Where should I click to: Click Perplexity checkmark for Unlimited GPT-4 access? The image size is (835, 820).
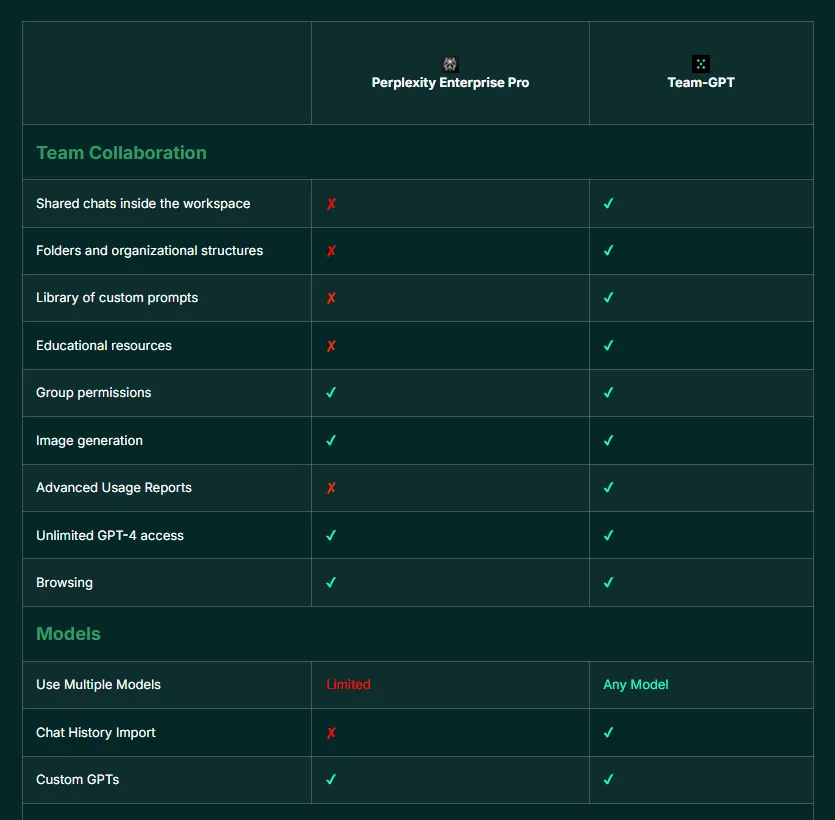tap(331, 535)
